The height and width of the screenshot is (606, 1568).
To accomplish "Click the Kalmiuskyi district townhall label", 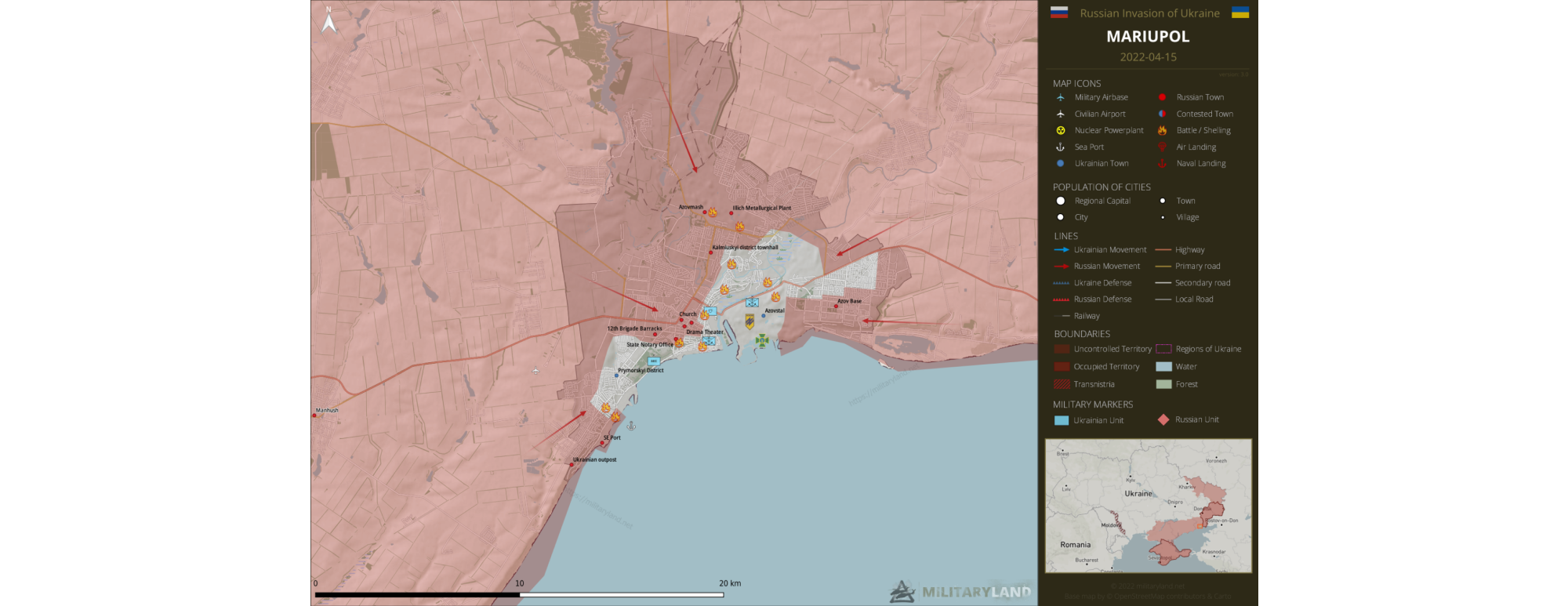I will 745,247.
